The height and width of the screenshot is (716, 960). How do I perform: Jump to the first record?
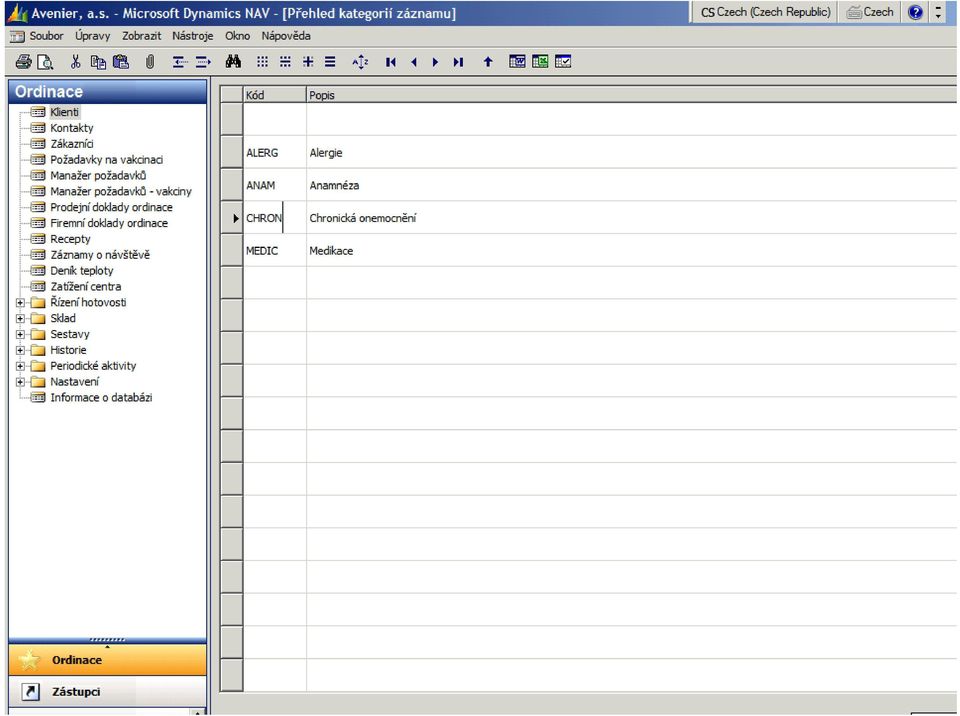coord(391,62)
